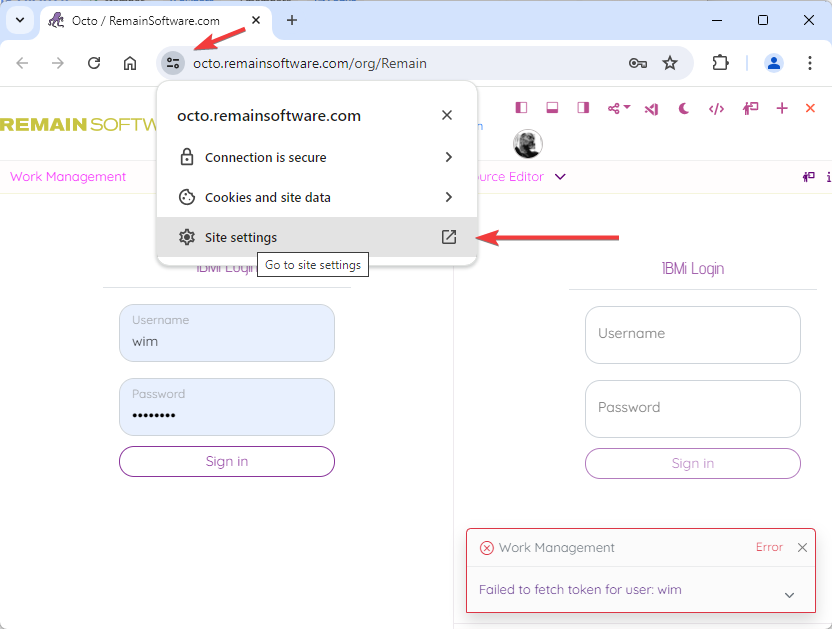Click the user avatar photo
Viewport: 832px width, 629px height.
pos(527,143)
